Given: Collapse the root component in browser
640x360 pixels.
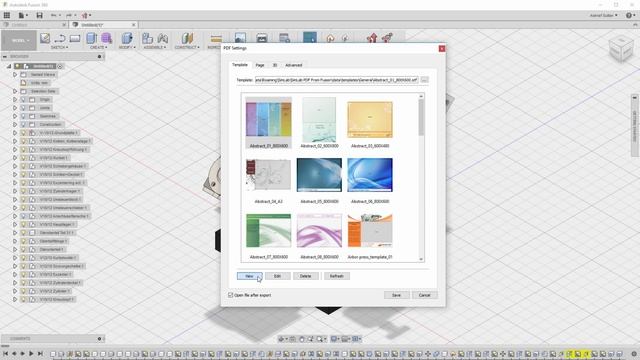Looking at the screenshot, I should click(x=9, y=66).
